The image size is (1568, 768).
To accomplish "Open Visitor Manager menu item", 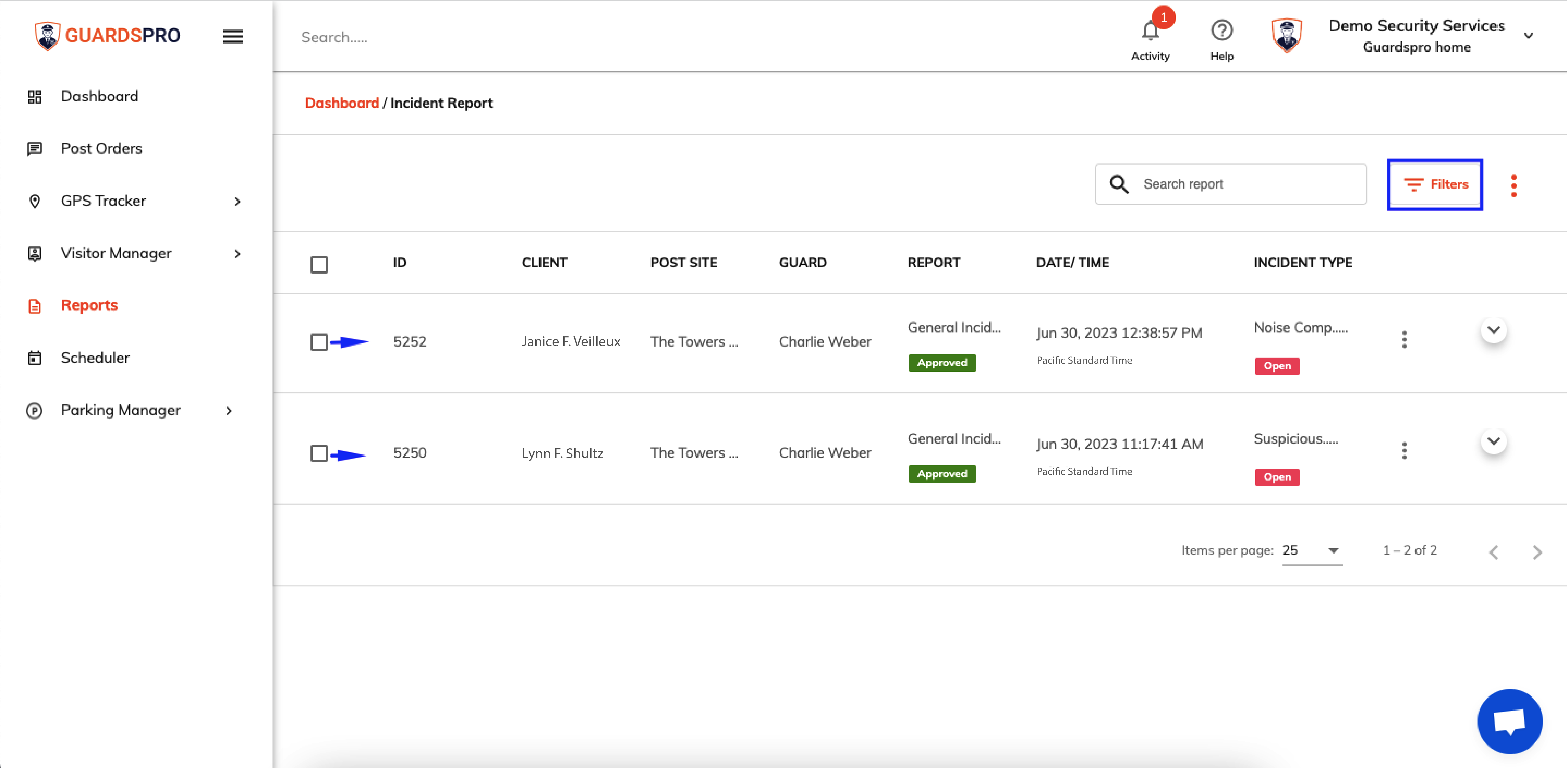I will point(116,253).
